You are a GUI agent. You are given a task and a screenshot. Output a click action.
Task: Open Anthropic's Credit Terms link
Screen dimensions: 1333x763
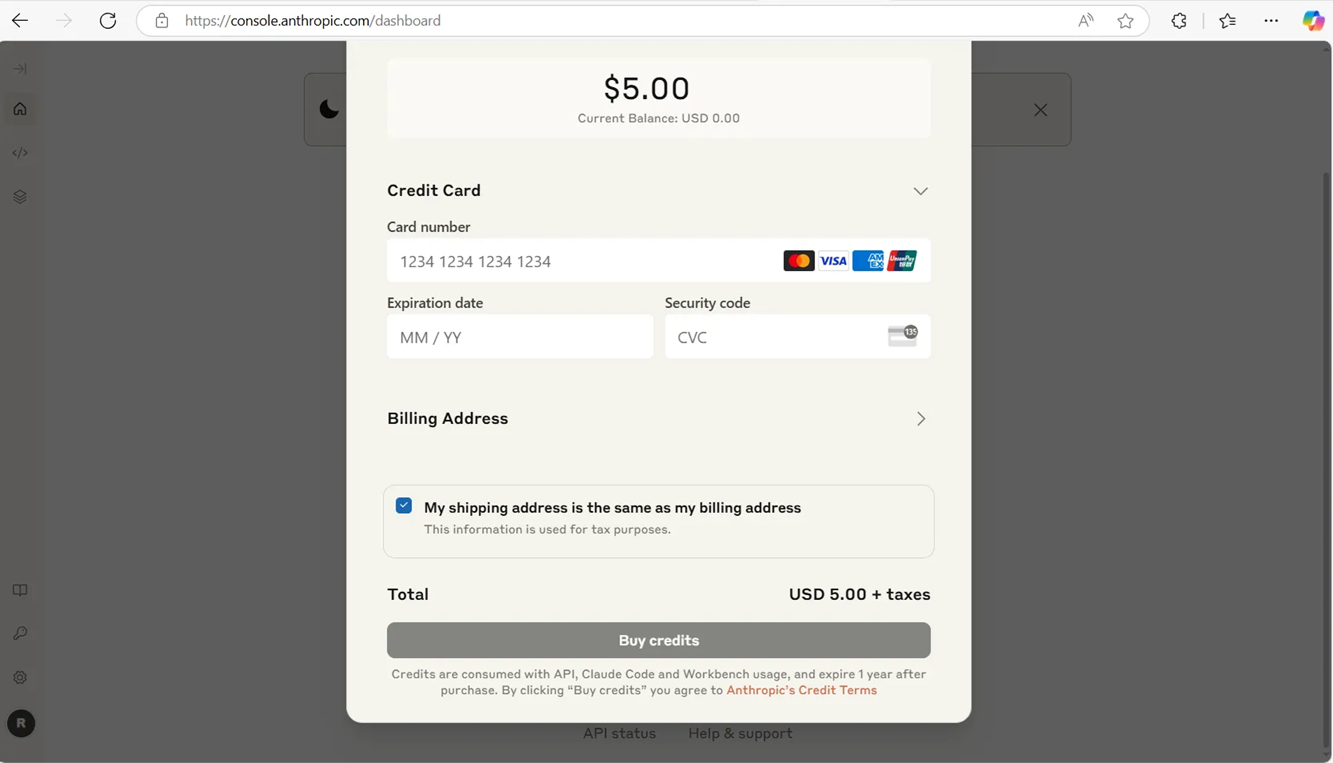click(x=802, y=691)
